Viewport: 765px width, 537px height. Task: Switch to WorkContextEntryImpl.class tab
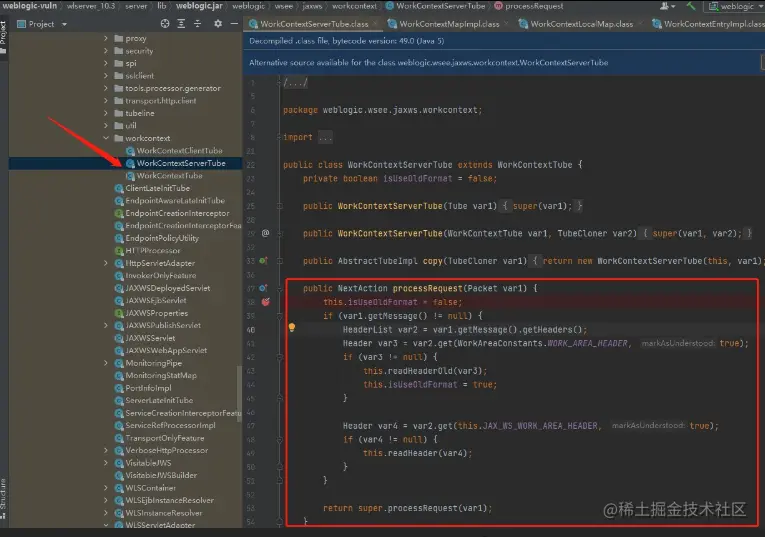coord(710,24)
